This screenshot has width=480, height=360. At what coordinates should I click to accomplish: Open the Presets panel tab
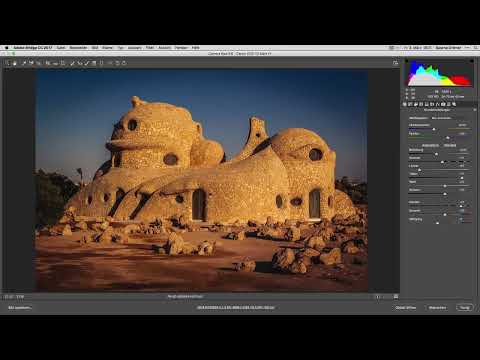pos(449,104)
